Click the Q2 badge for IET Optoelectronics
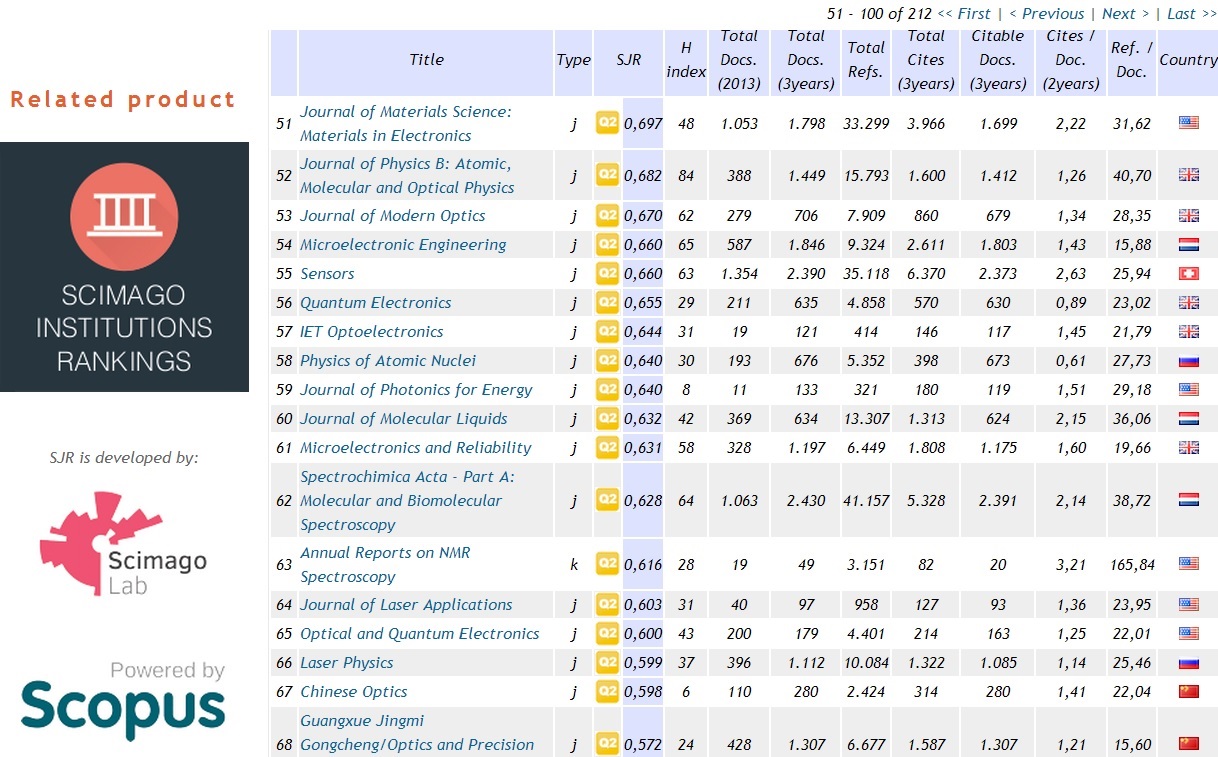Screen dimensions: 1218x757 [x=608, y=331]
